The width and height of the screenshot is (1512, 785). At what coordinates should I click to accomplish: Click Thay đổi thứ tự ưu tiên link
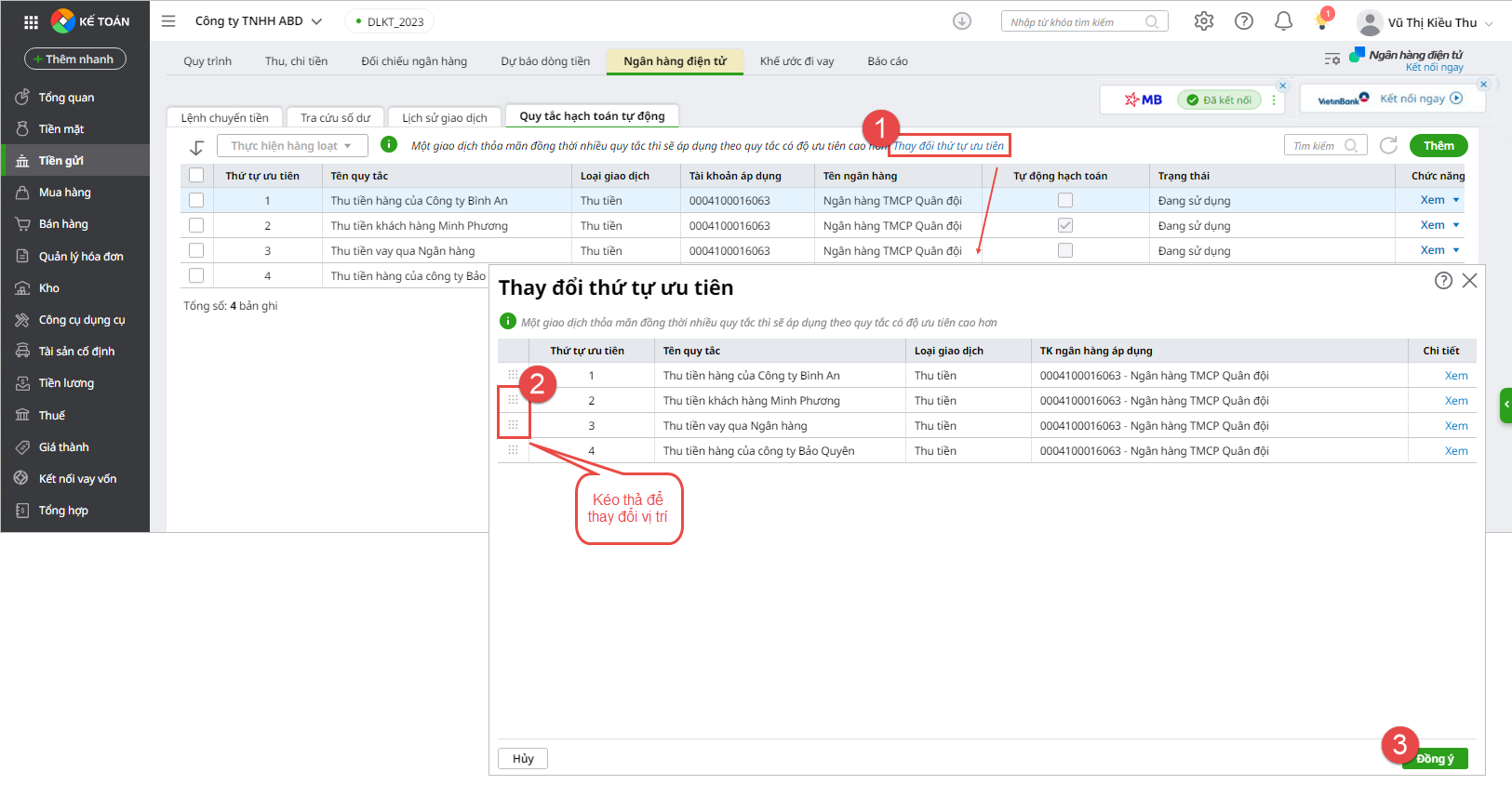click(x=948, y=146)
